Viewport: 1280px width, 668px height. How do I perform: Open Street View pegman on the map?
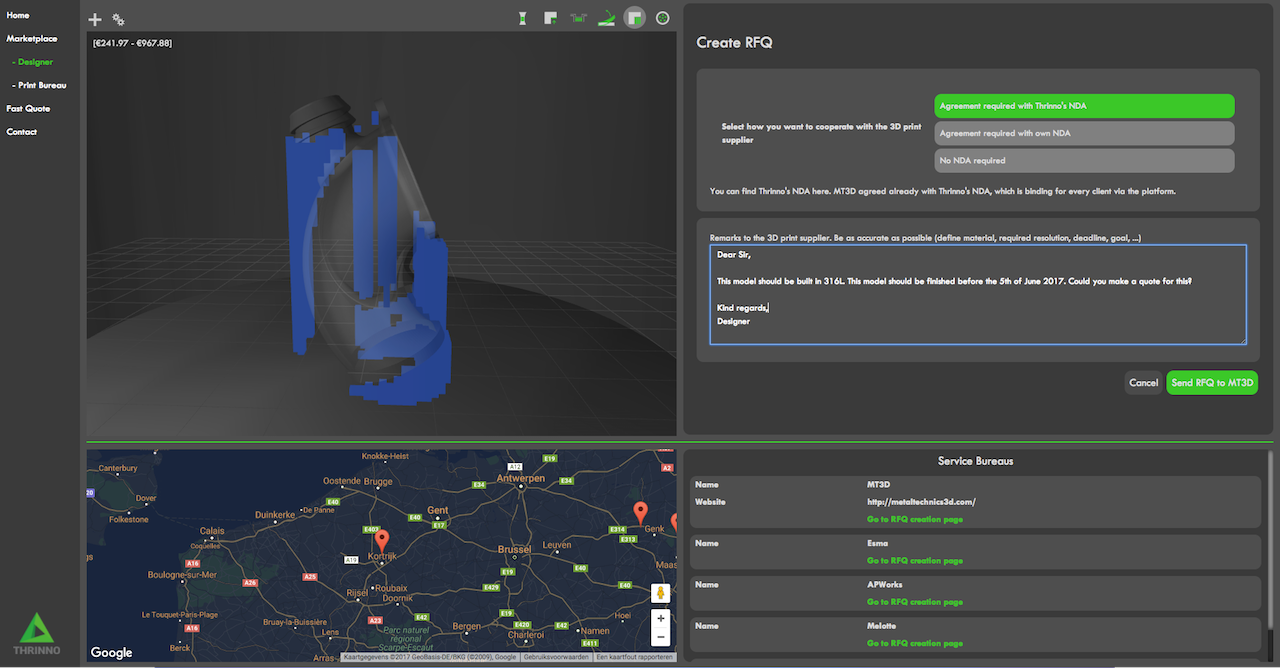[660, 594]
